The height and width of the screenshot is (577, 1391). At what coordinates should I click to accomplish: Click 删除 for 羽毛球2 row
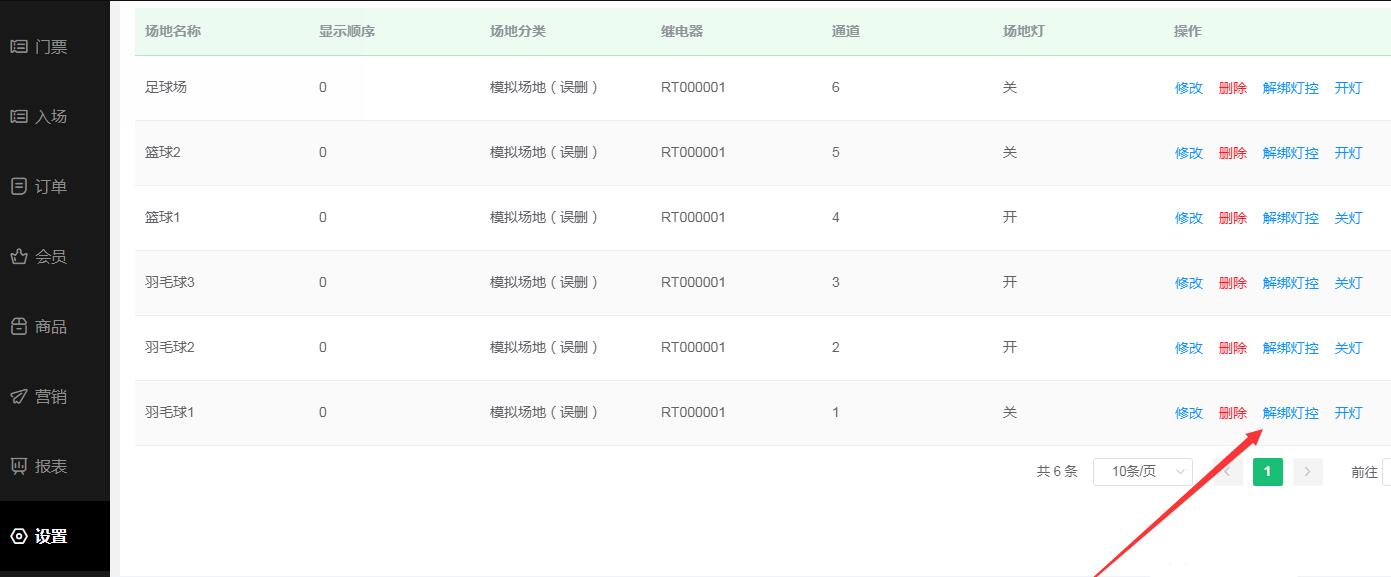click(1232, 348)
